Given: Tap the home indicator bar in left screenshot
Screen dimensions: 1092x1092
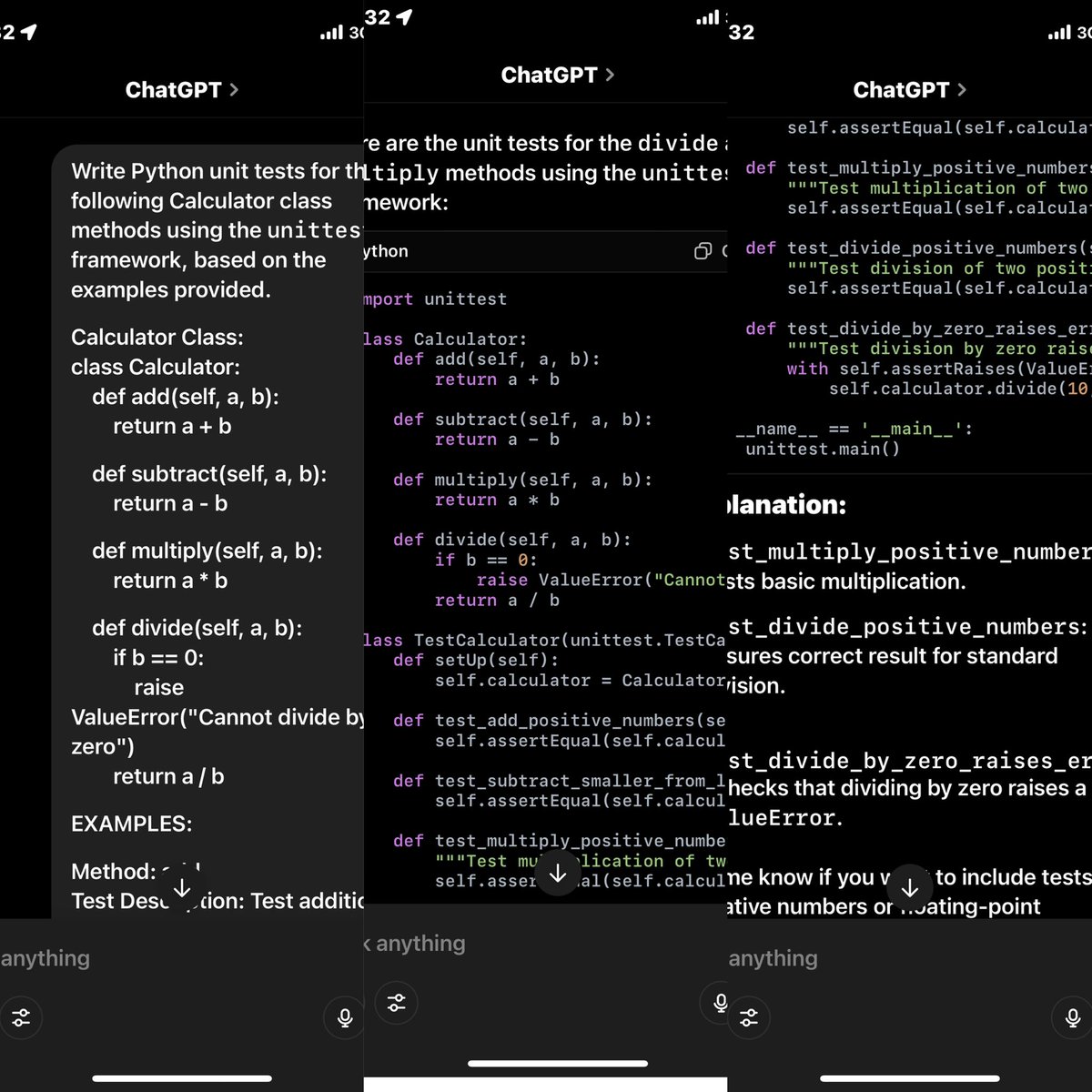Looking at the screenshot, I should (182, 1078).
